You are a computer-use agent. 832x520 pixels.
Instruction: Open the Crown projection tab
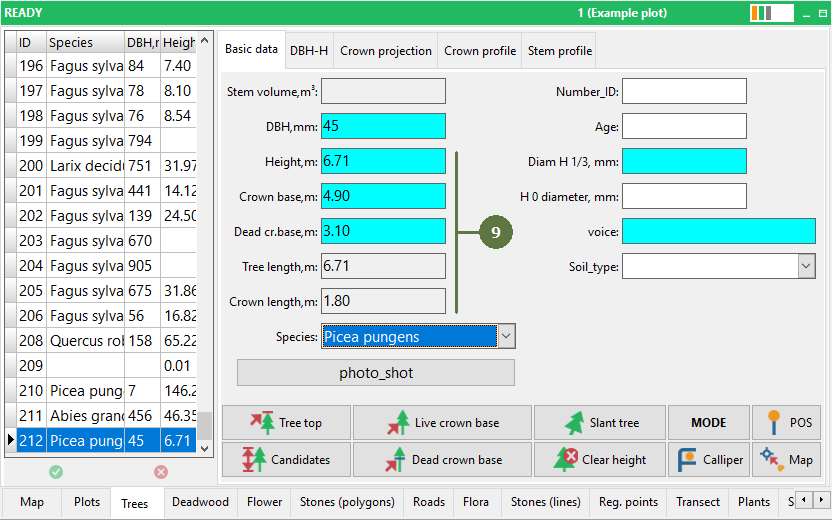(x=386, y=51)
